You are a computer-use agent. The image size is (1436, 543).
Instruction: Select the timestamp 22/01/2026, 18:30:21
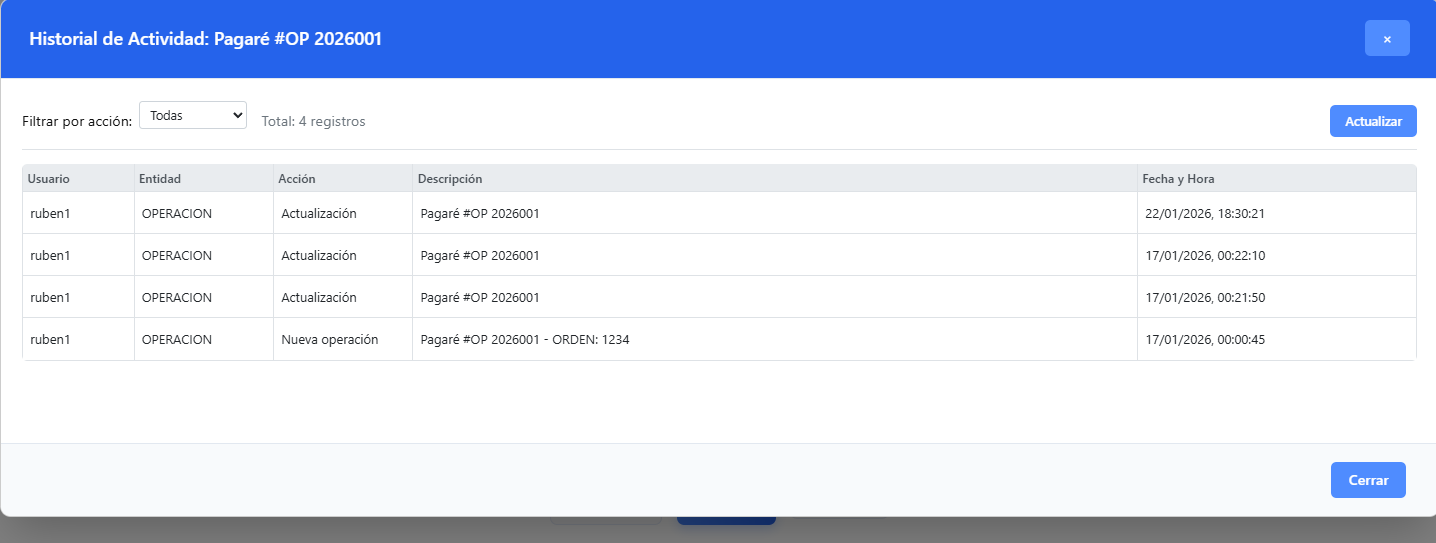pyautogui.click(x=1205, y=214)
